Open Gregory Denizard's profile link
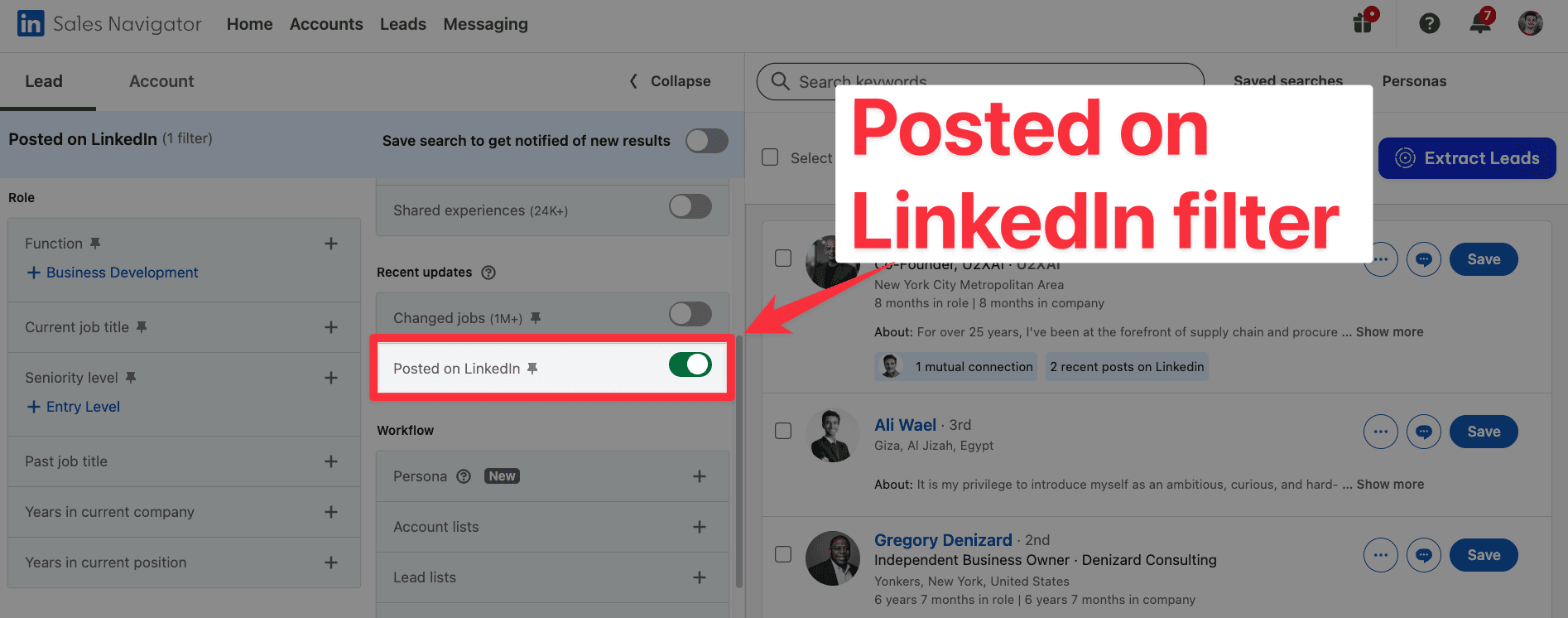 click(943, 540)
